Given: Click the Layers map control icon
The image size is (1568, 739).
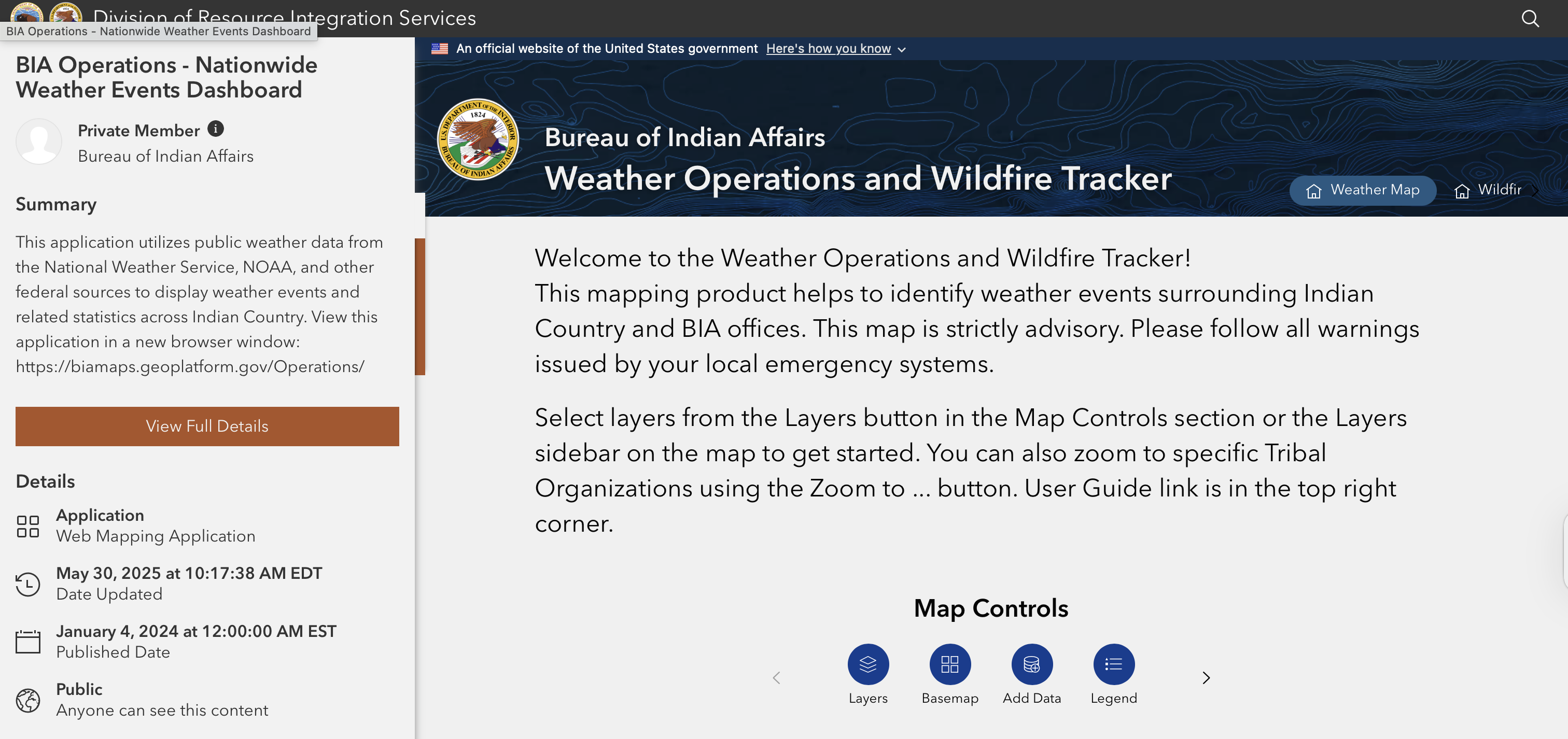Looking at the screenshot, I should tap(868, 663).
